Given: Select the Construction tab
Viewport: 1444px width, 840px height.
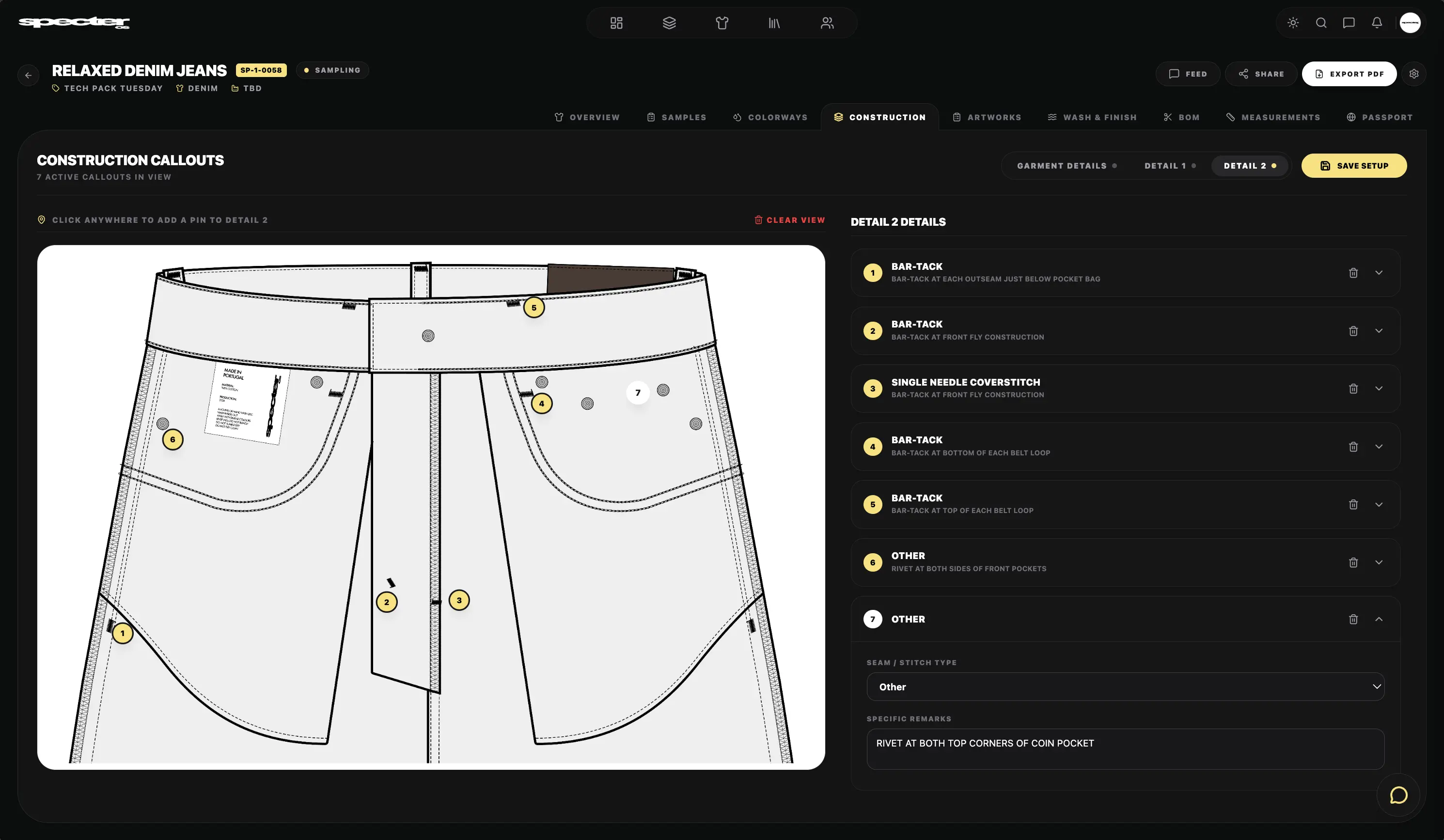Looking at the screenshot, I should tap(879, 117).
